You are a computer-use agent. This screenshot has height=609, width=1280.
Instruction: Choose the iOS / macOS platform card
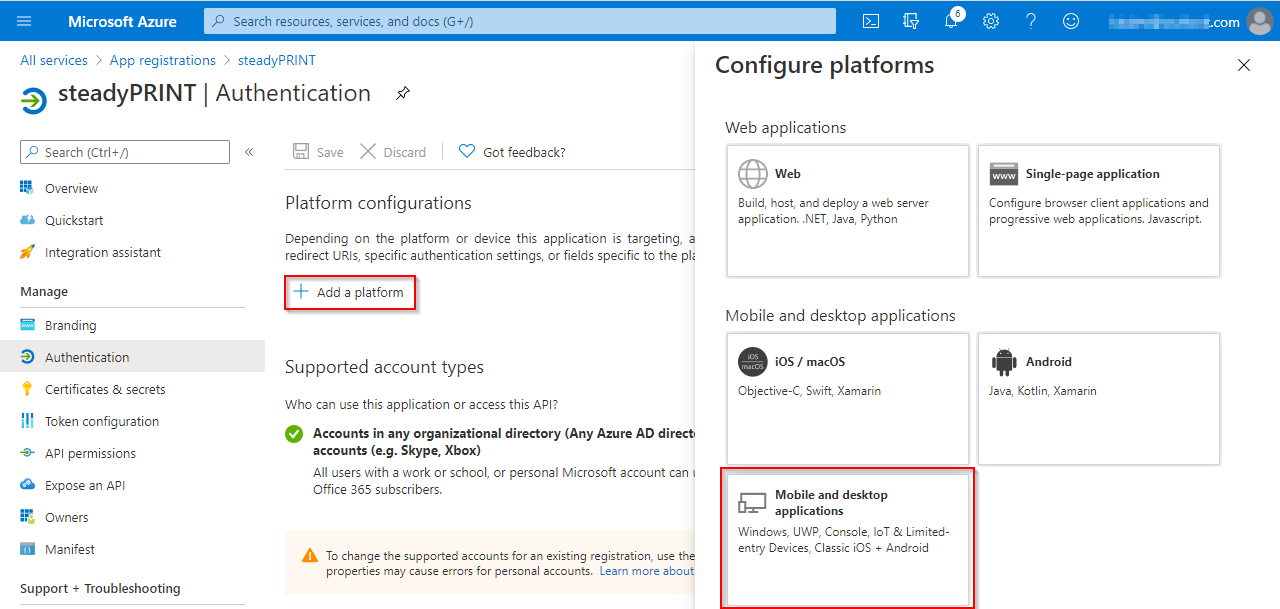coord(848,399)
